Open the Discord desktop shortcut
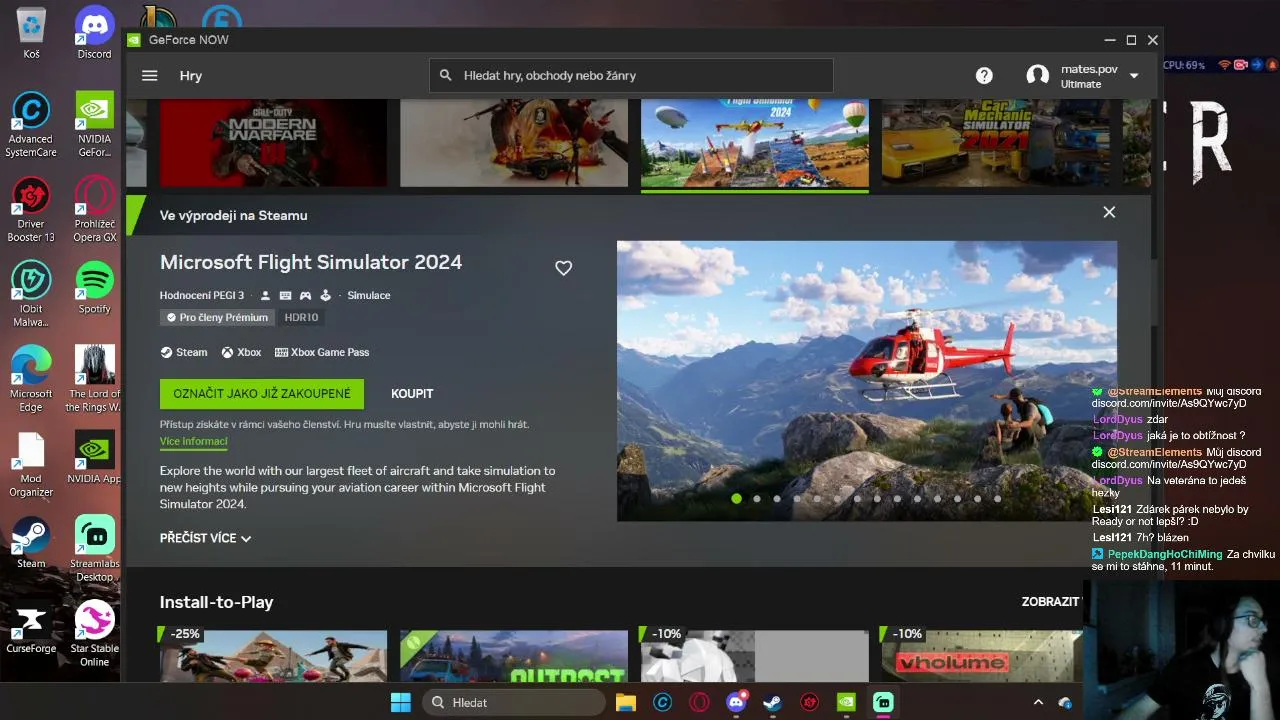Image resolution: width=1280 pixels, height=720 pixels. [95, 33]
